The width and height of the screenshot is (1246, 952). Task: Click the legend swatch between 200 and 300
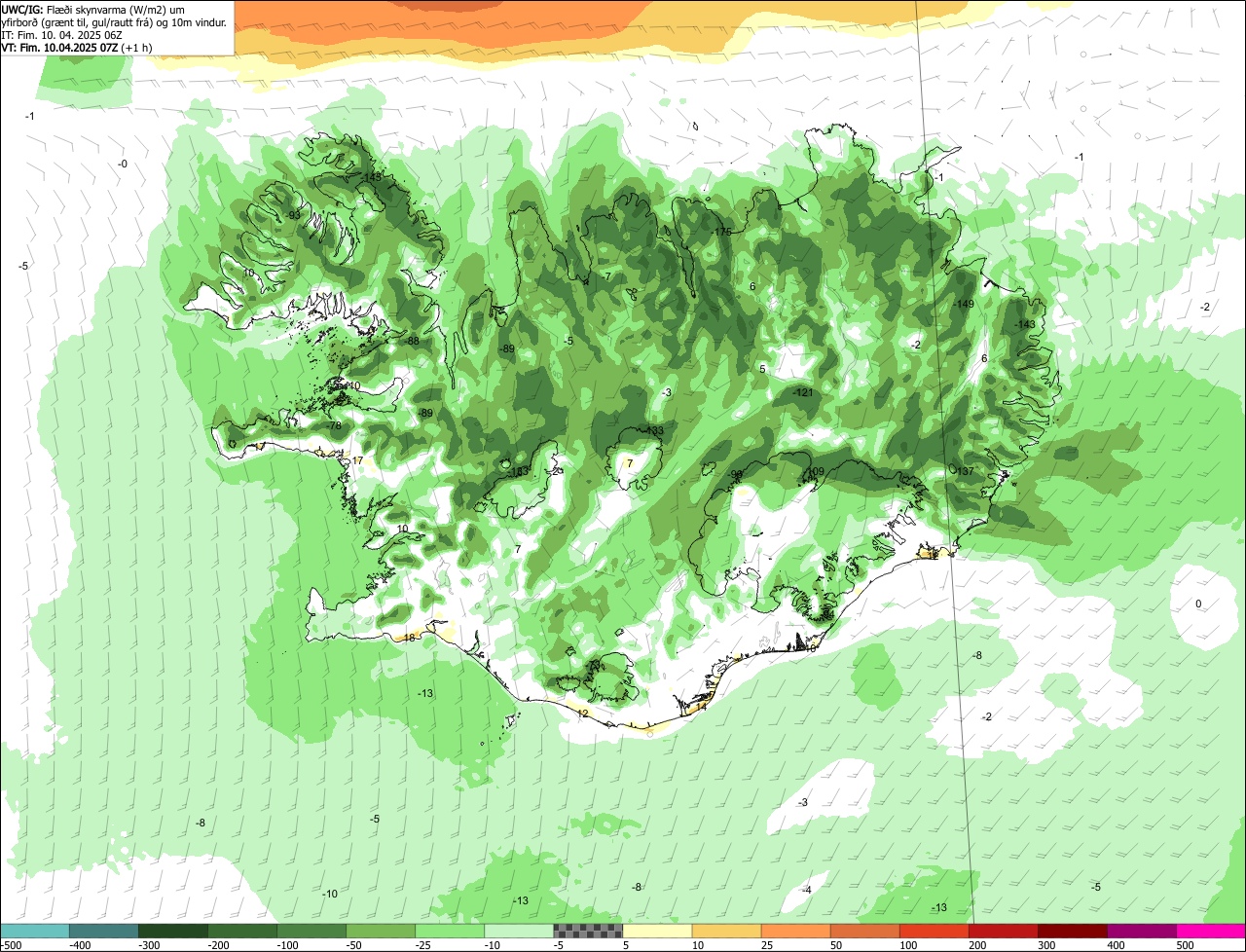point(1004,931)
